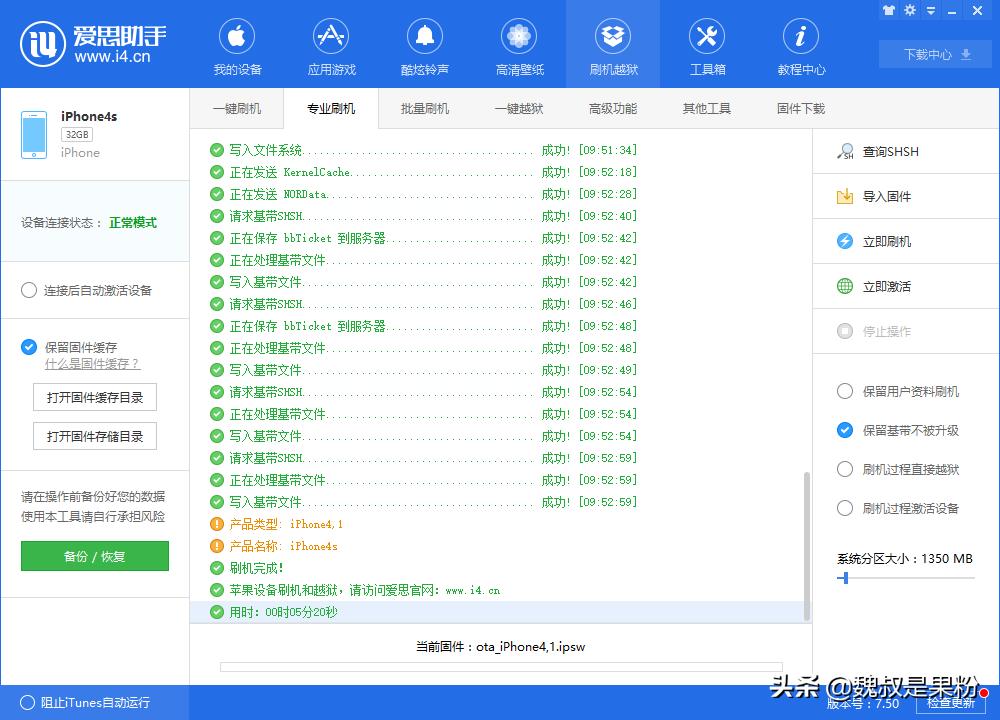Select 保留用户资料刷机 option
This screenshot has height=720, width=1000.
click(x=845, y=392)
